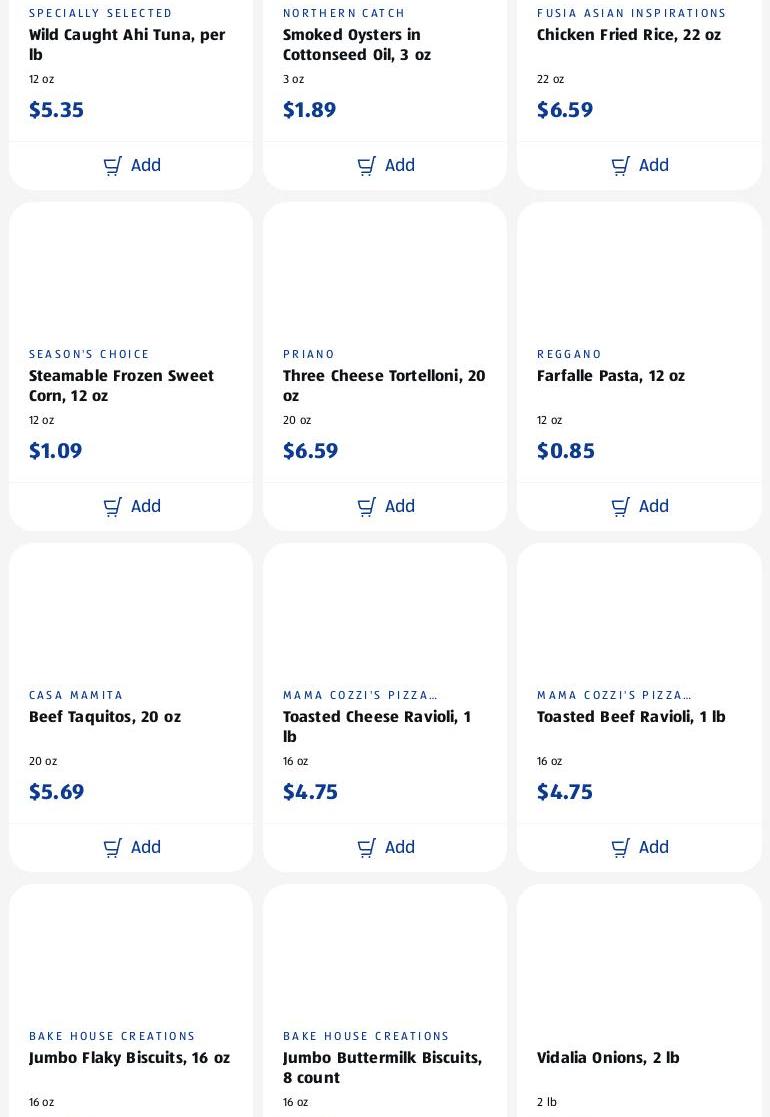770x1117 pixels.
Task: Open Three Cheese Tortelloni product title
Action: pos(384,385)
